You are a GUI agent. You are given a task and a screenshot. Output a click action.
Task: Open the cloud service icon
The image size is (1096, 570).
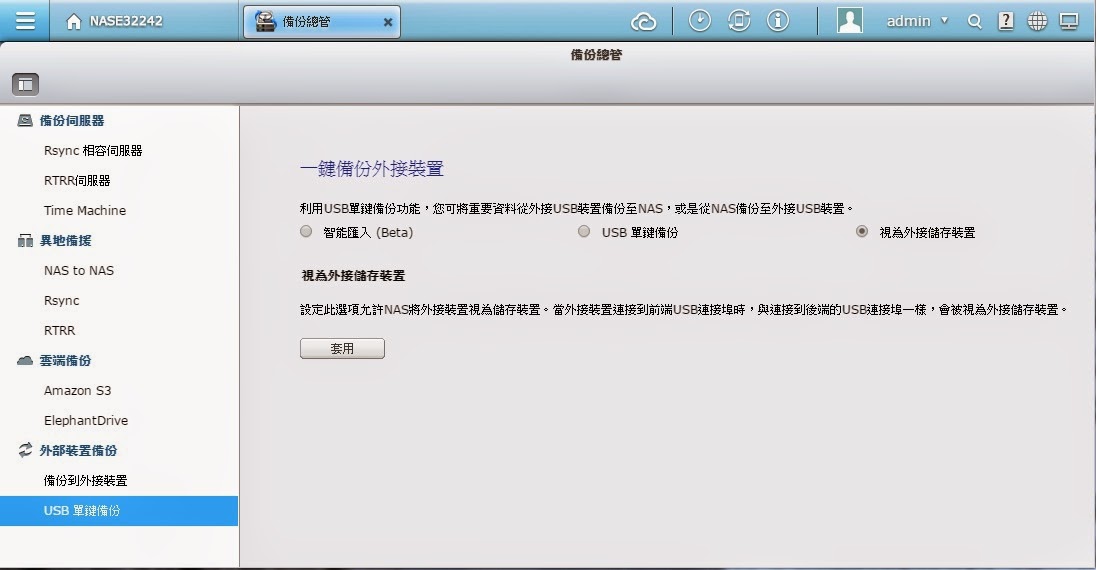pyautogui.click(x=643, y=22)
